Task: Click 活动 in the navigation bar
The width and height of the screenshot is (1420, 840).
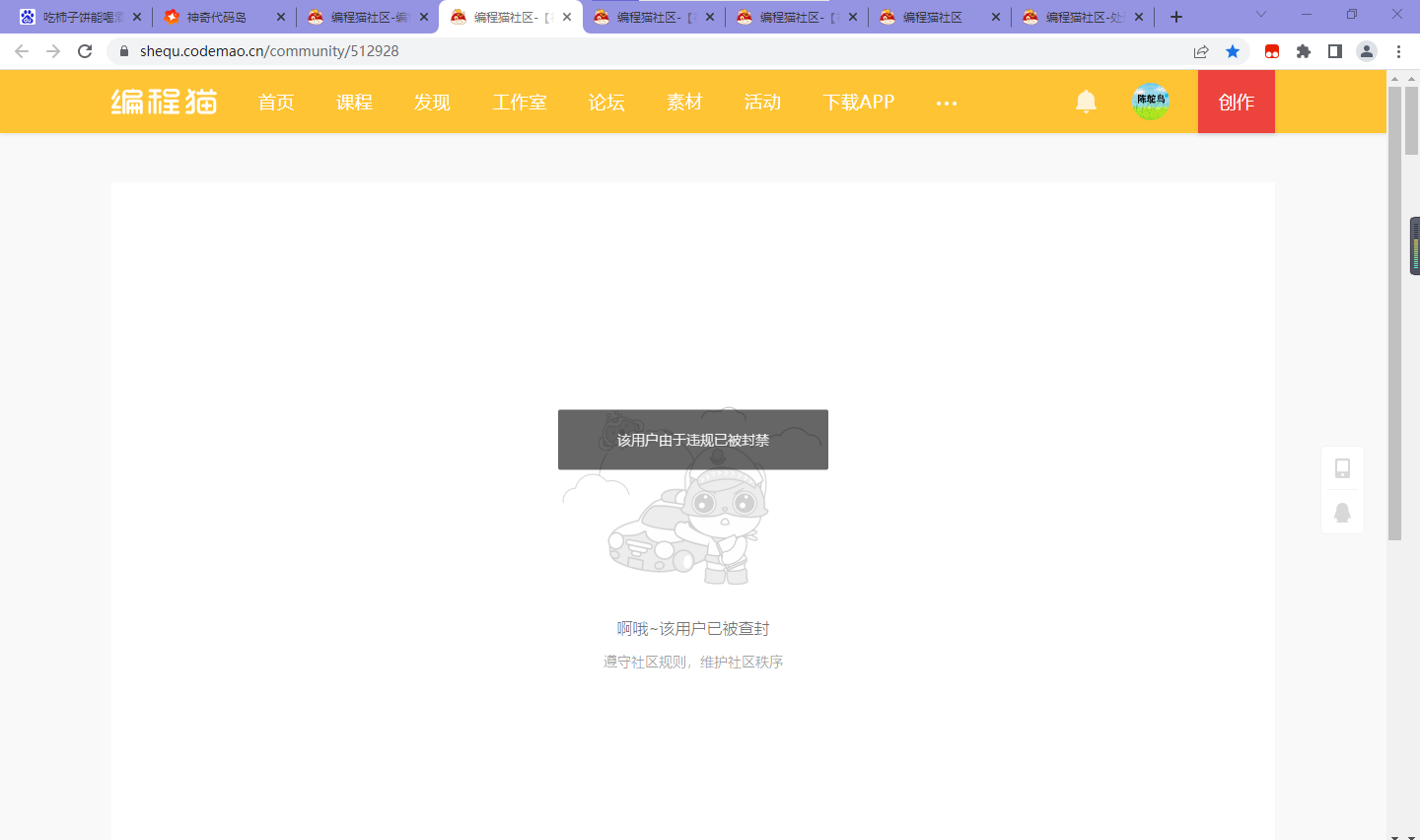Action: coord(762,102)
